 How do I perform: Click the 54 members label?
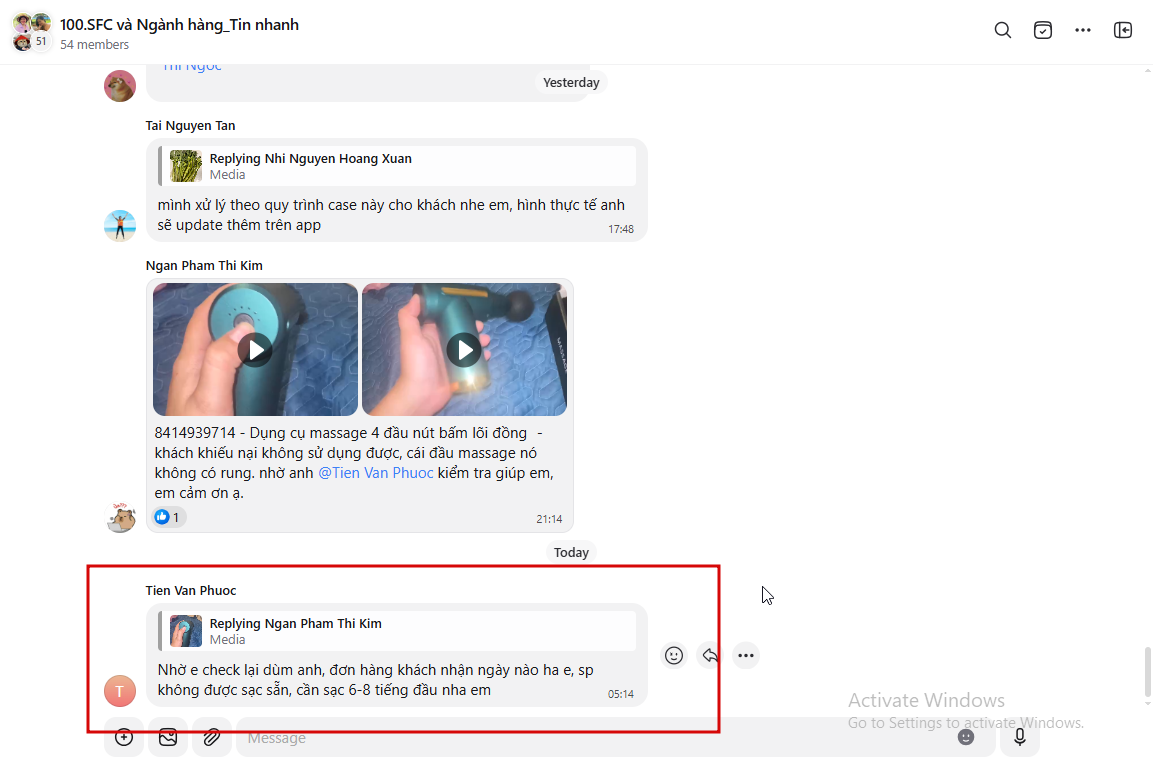point(94,45)
